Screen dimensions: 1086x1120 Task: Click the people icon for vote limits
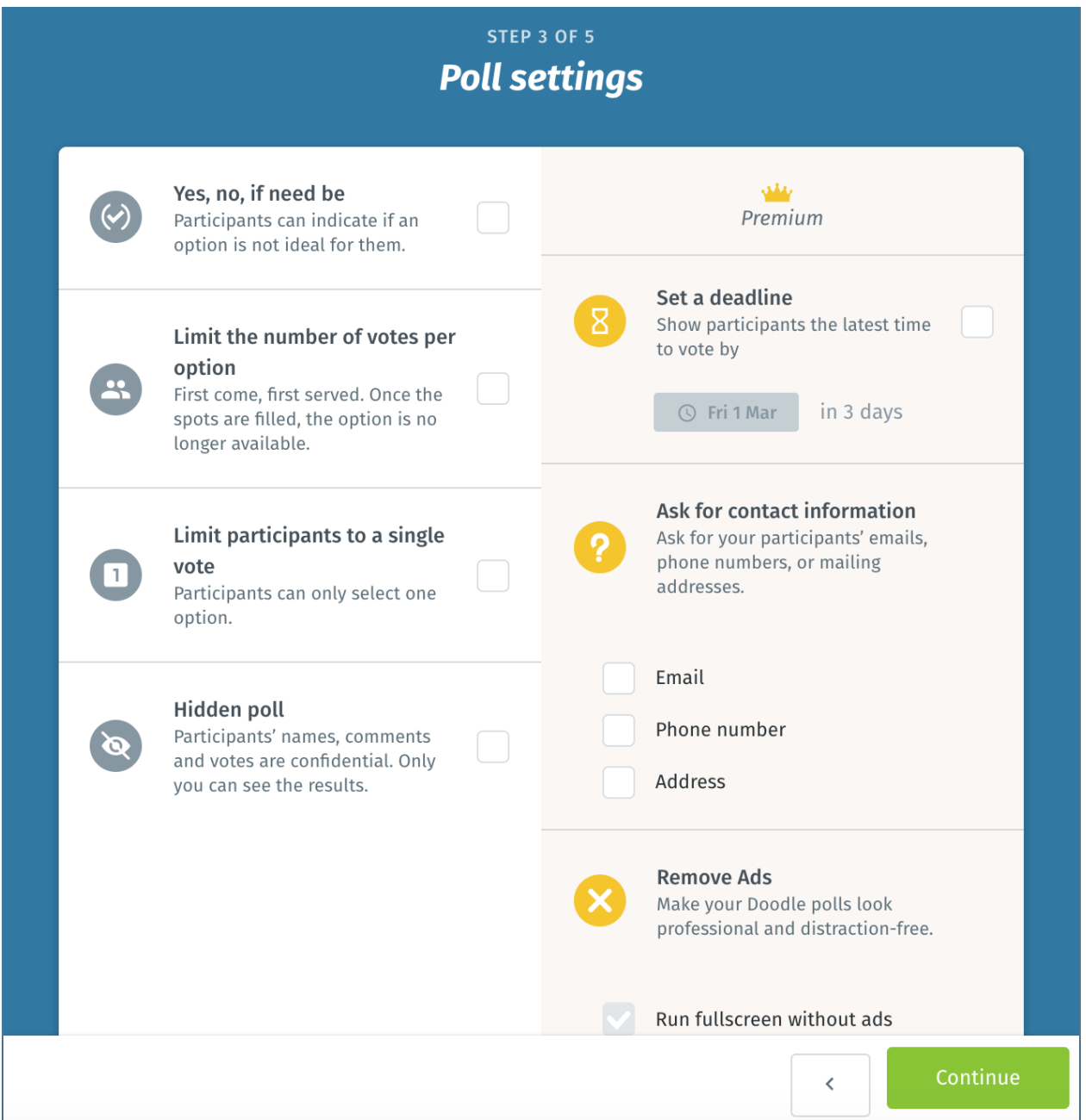pyautogui.click(x=115, y=389)
